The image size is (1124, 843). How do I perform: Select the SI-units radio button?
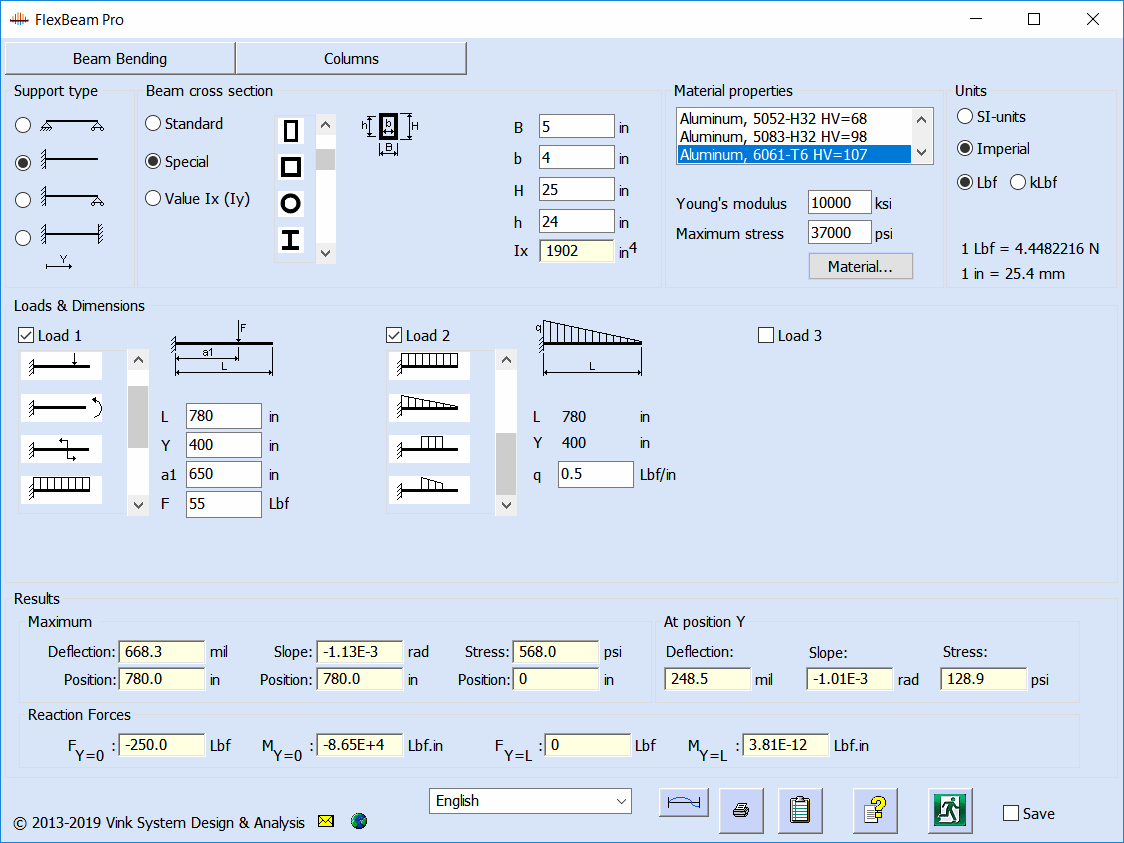point(965,117)
